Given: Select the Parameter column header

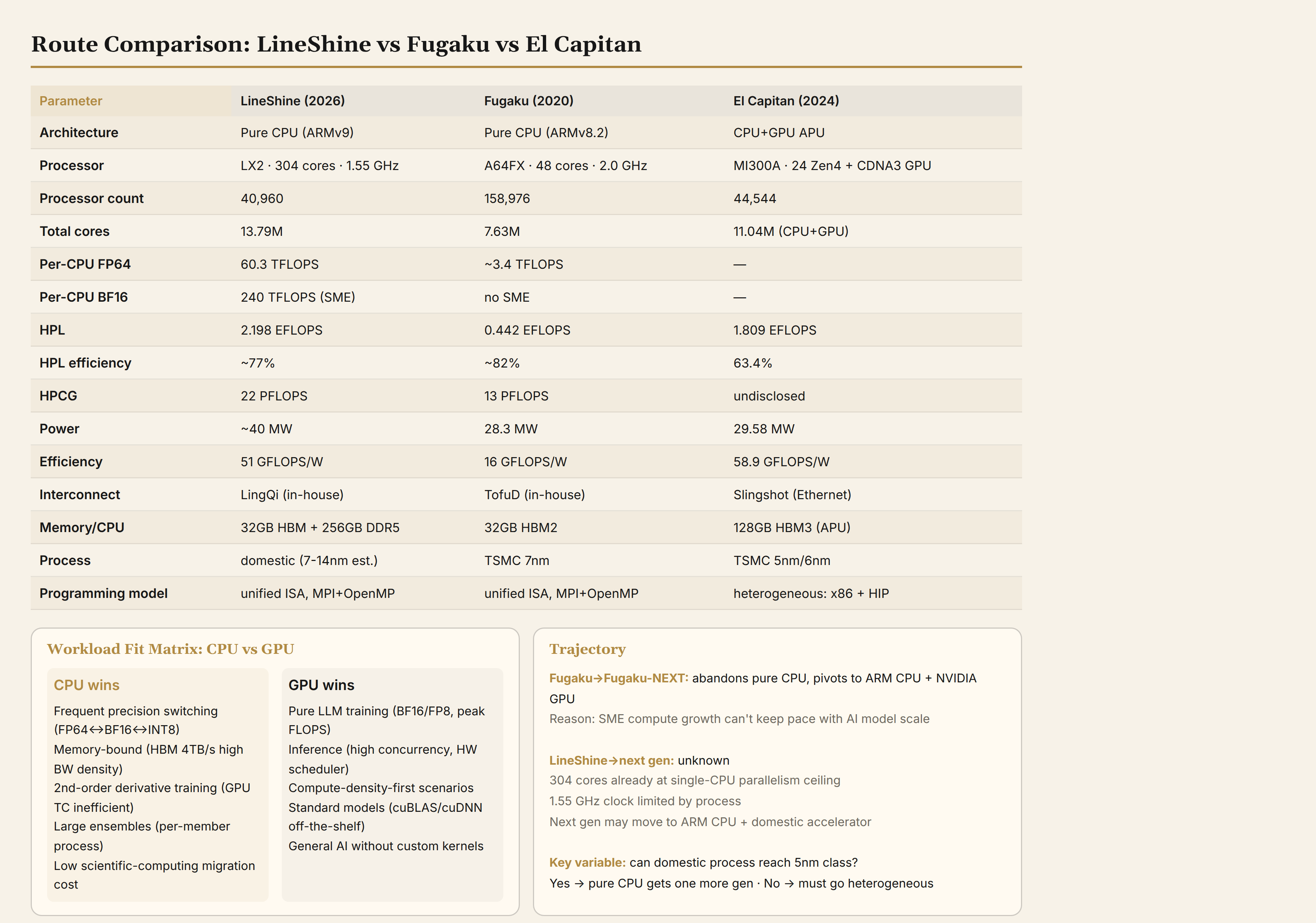Looking at the screenshot, I should point(71,101).
